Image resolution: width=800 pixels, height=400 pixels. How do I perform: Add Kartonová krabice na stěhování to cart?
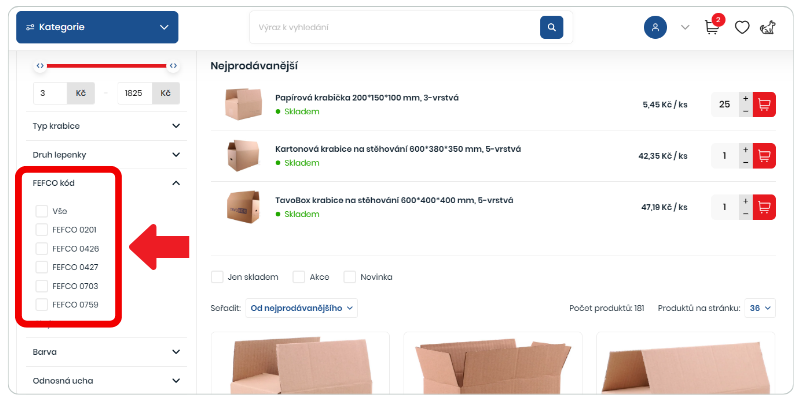click(764, 156)
